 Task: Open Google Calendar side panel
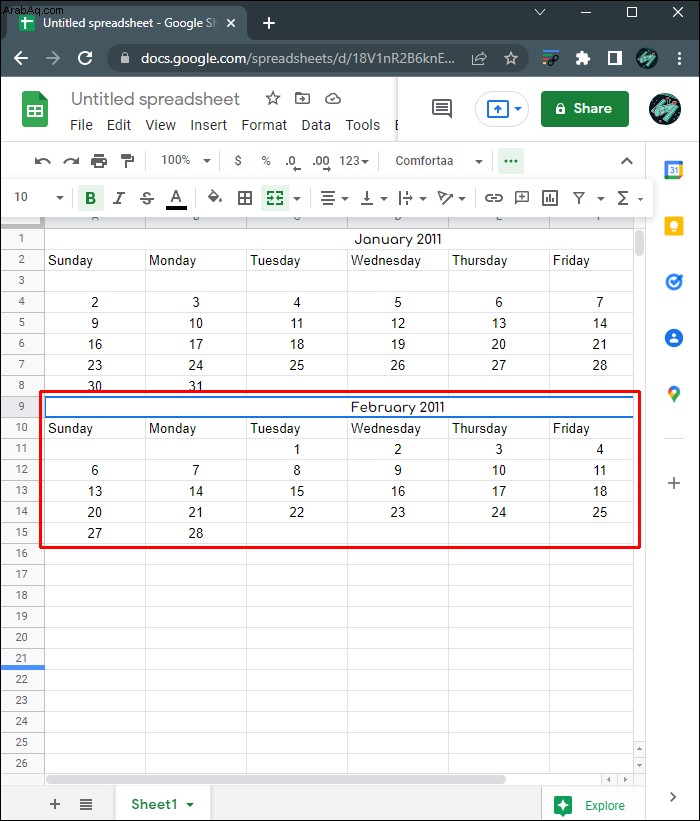point(673,170)
